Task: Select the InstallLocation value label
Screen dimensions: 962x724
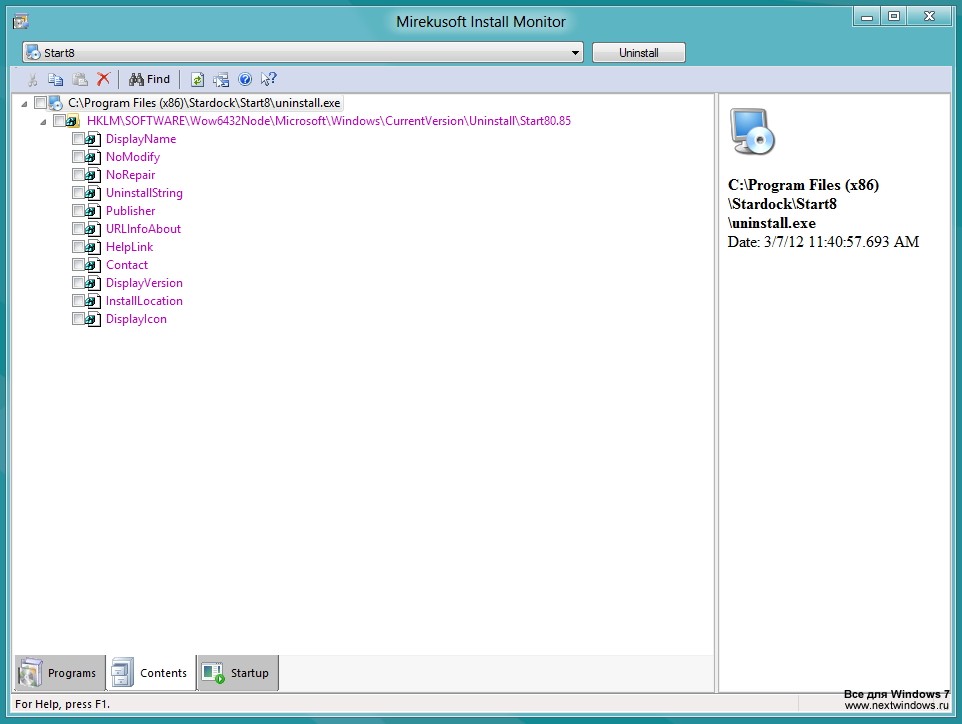Action: point(144,301)
